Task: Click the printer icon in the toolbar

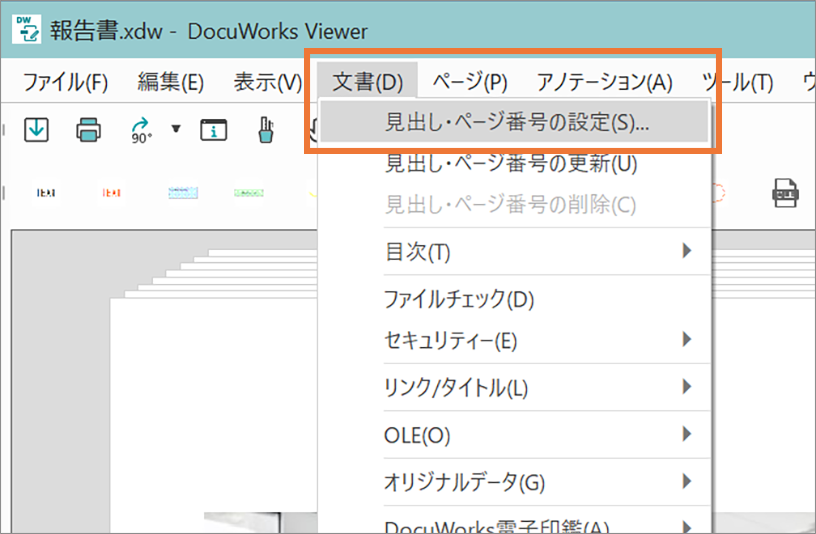Action: tap(88, 130)
